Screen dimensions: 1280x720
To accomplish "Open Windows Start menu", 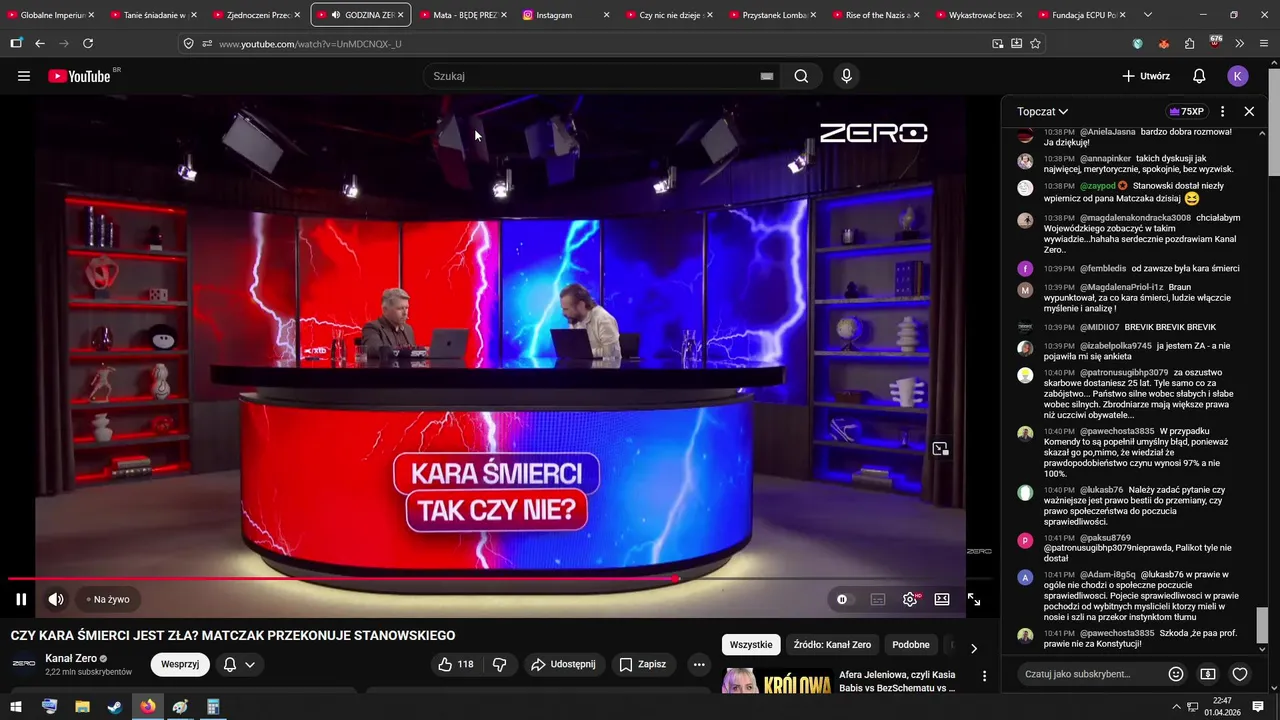I will coord(16,706).
